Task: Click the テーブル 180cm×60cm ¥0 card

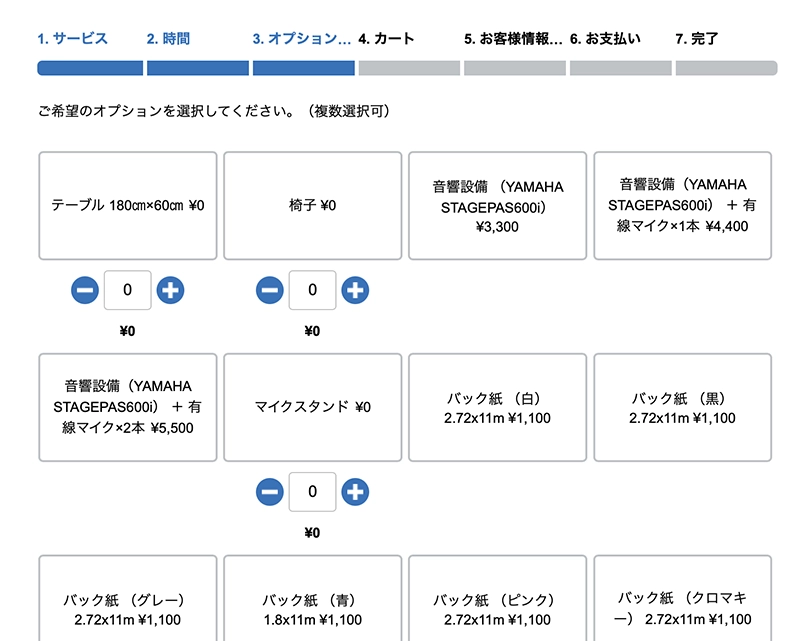Action: [x=127, y=206]
